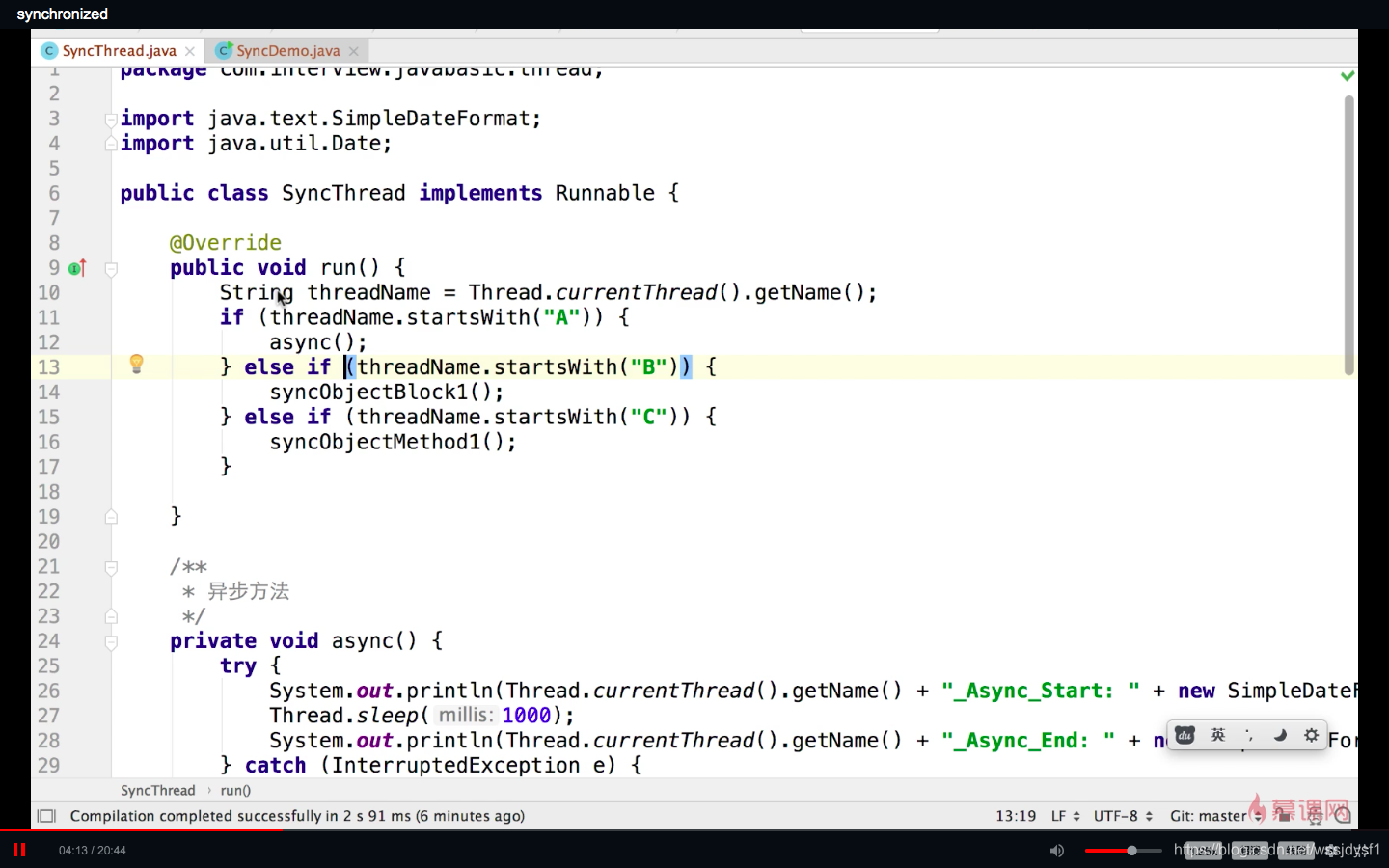Click the 13:19 line and column indicator
The image size is (1389, 868).
tap(1016, 816)
